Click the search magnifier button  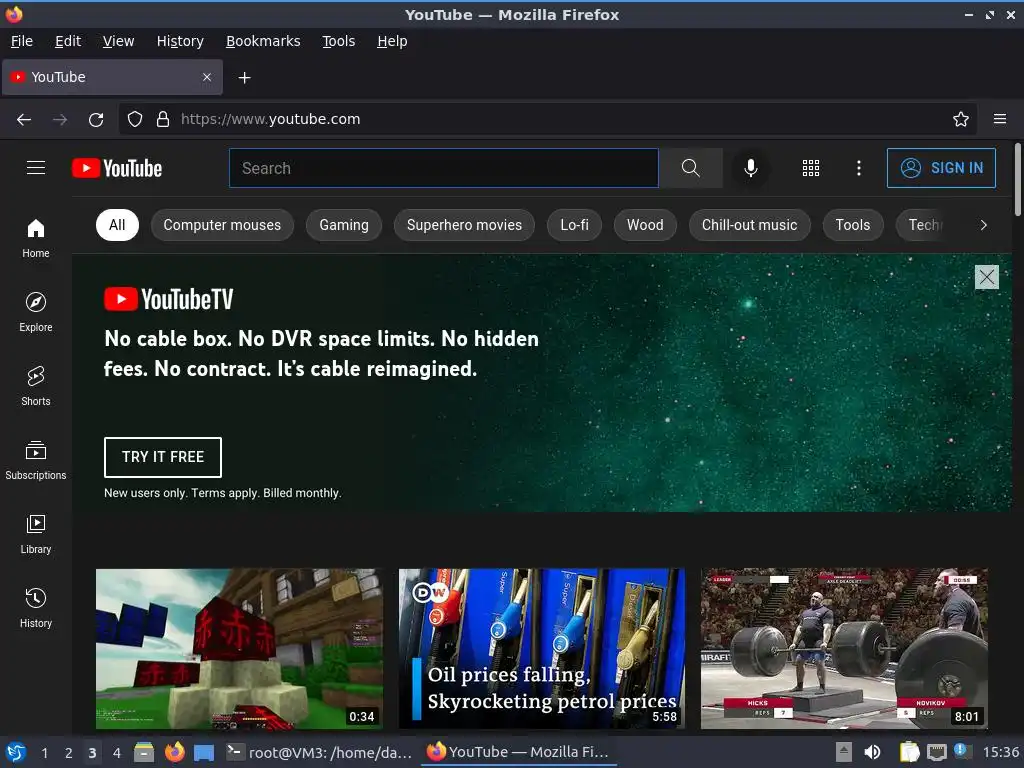pos(691,168)
